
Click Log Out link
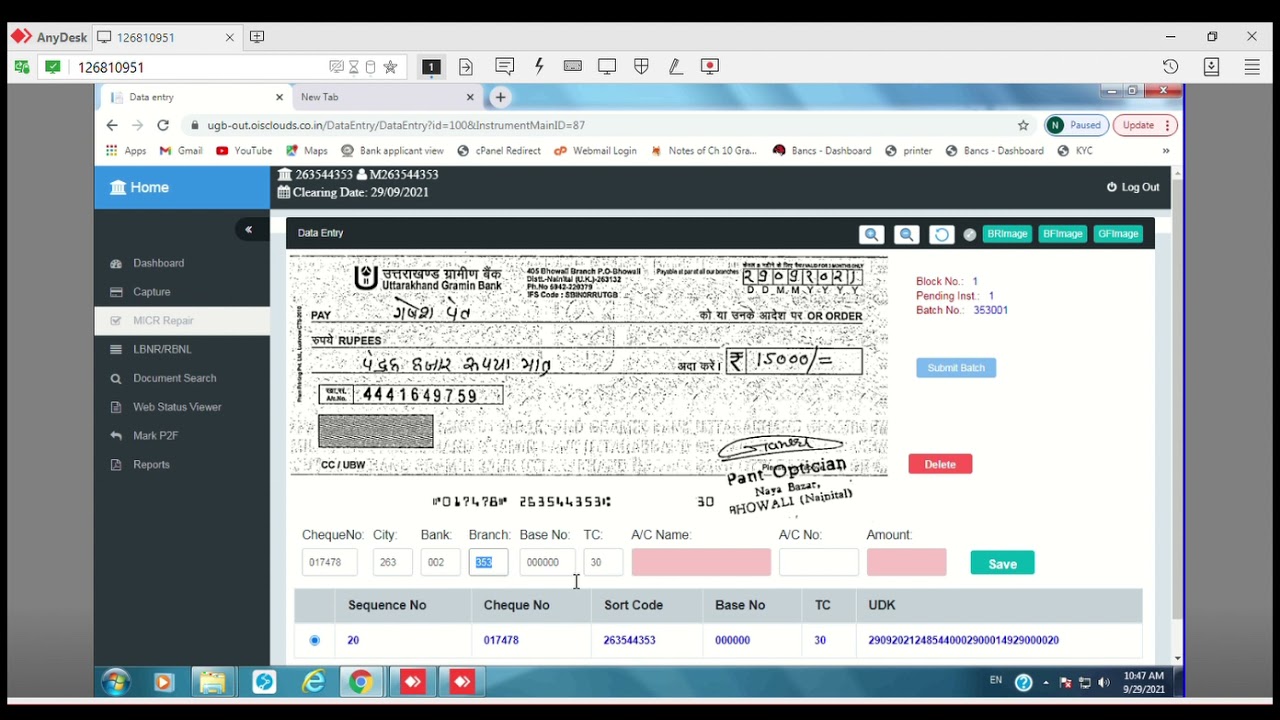pyautogui.click(x=1133, y=187)
